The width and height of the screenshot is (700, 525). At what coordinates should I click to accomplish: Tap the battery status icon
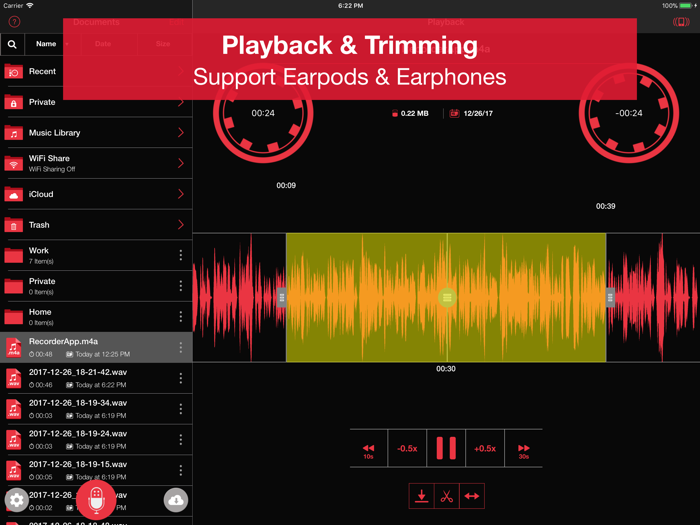click(x=685, y=5)
